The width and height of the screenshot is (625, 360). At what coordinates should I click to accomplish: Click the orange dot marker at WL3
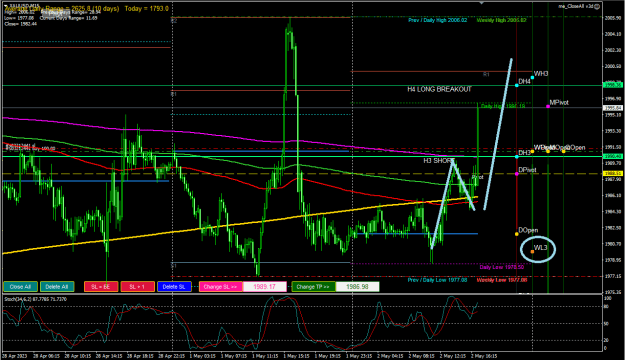coord(532,252)
